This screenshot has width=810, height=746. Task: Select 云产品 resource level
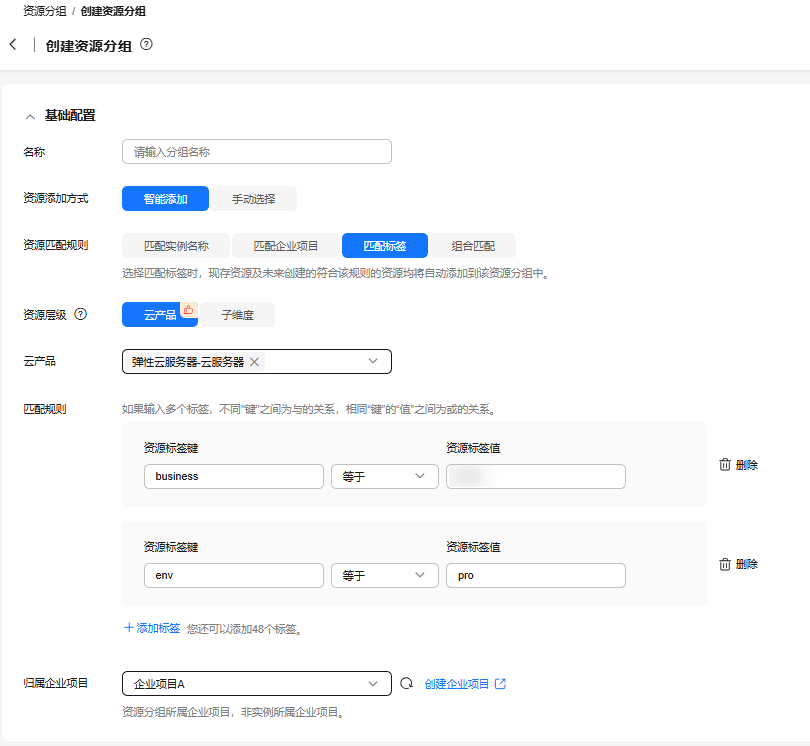click(x=160, y=315)
